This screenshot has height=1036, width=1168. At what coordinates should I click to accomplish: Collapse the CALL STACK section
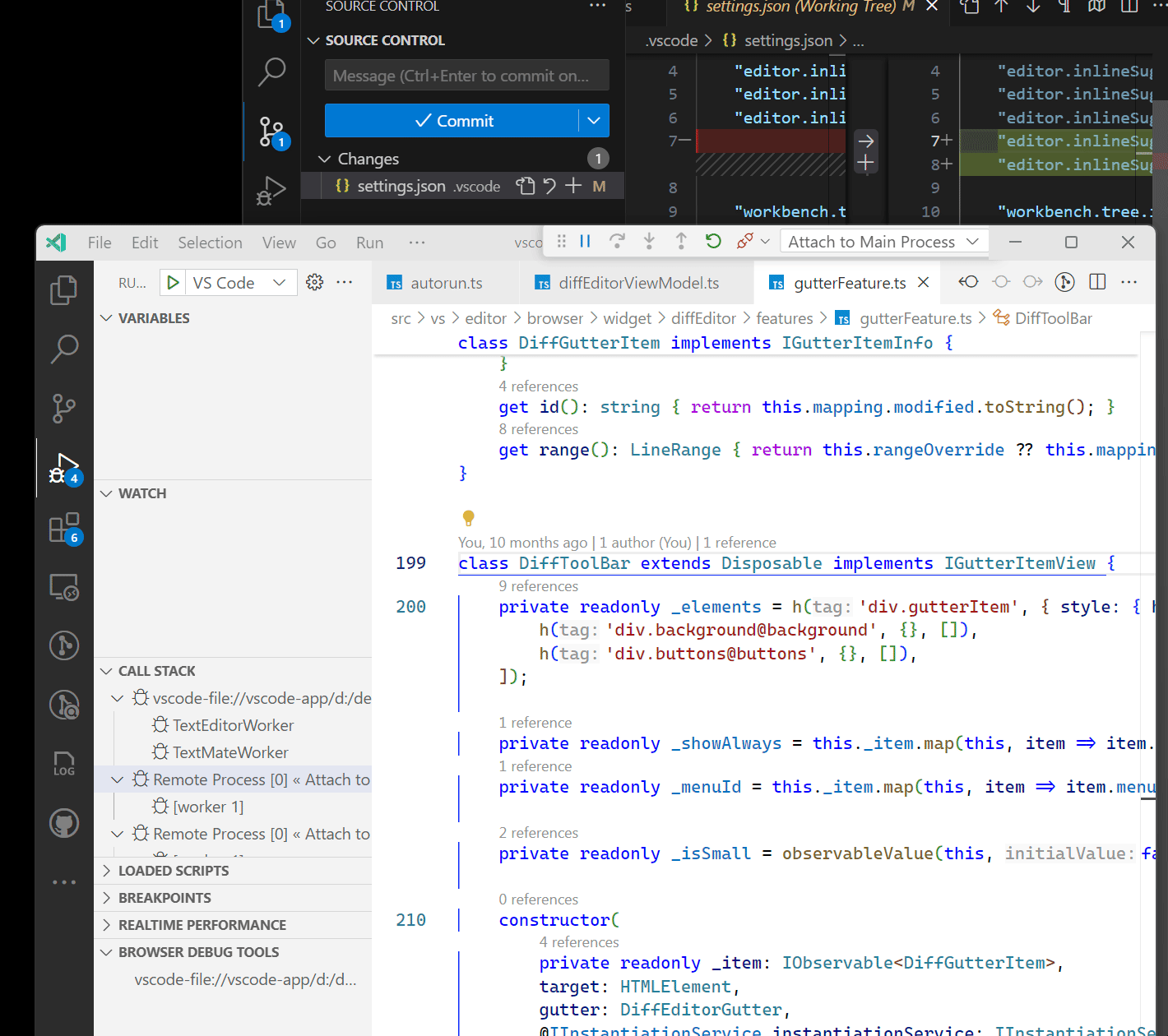(x=233, y=671)
